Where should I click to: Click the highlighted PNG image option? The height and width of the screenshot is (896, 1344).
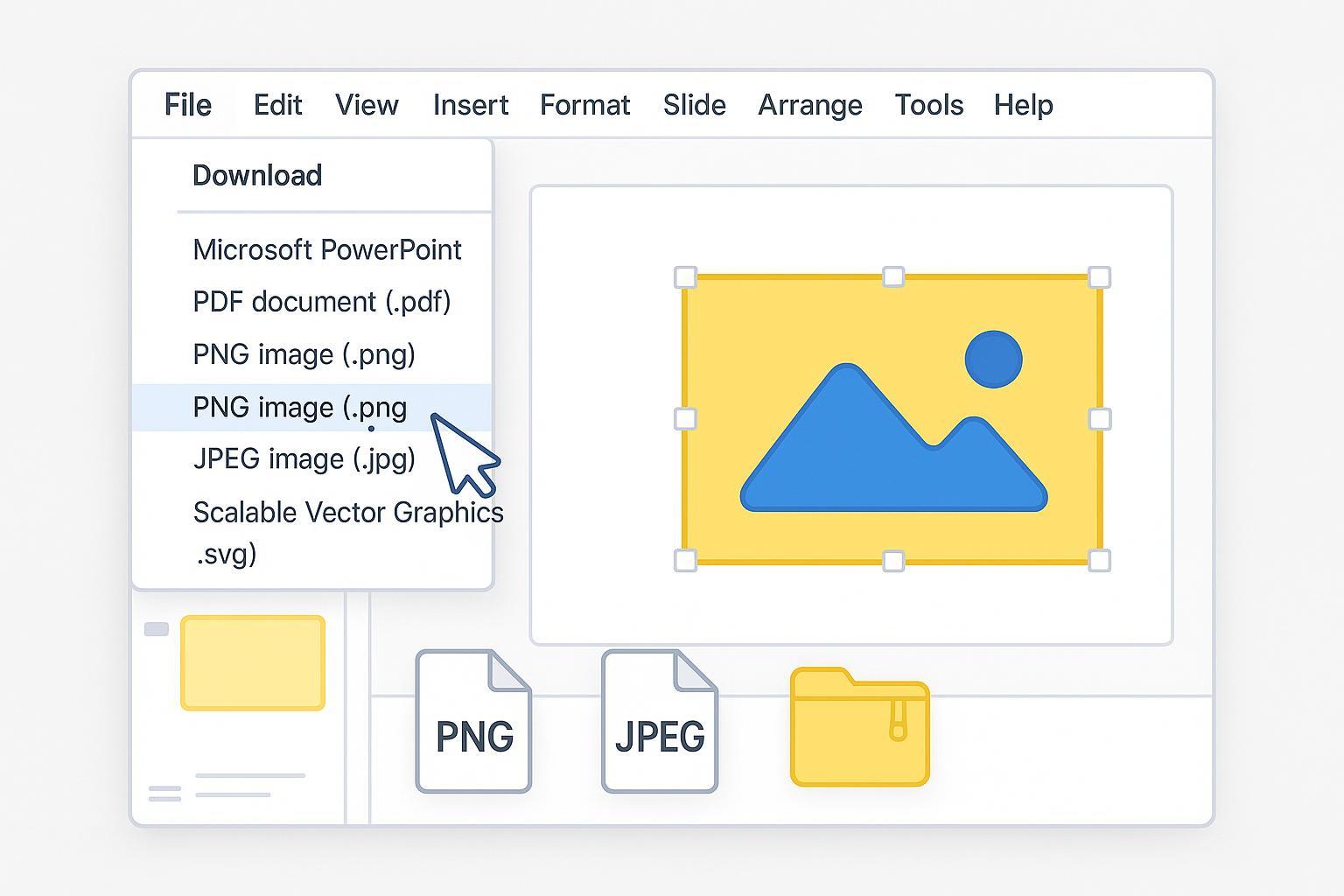[x=299, y=407]
